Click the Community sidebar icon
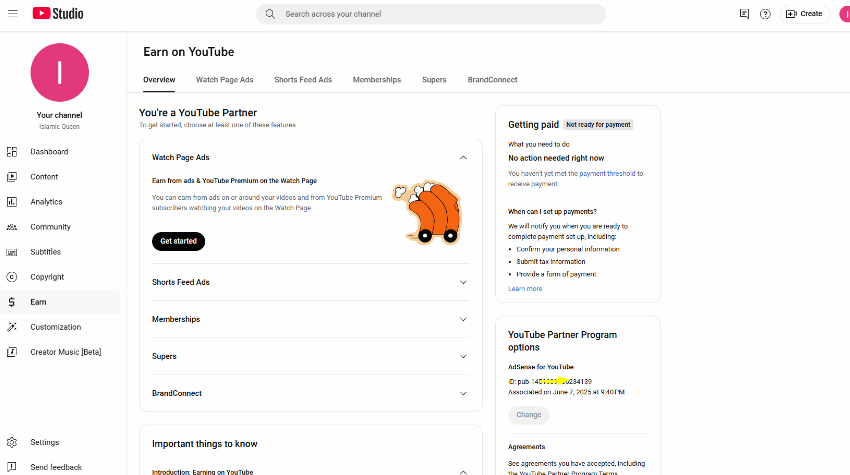Screen dimensions: 850x475 [x=12, y=227]
